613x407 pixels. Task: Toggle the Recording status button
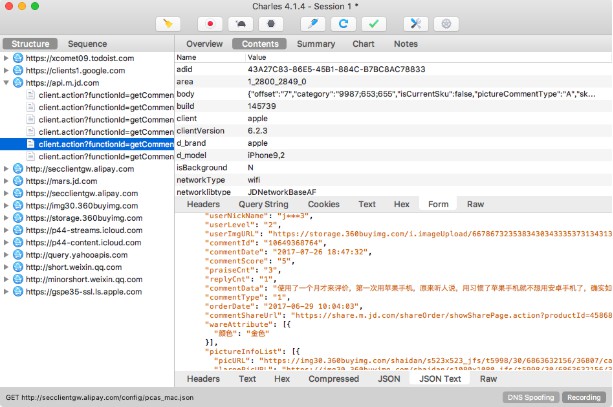coord(584,397)
